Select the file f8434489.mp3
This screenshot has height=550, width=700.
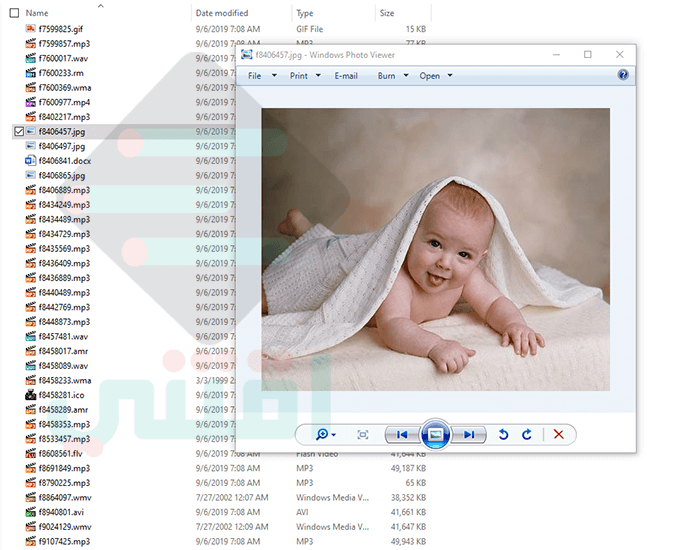[64, 219]
